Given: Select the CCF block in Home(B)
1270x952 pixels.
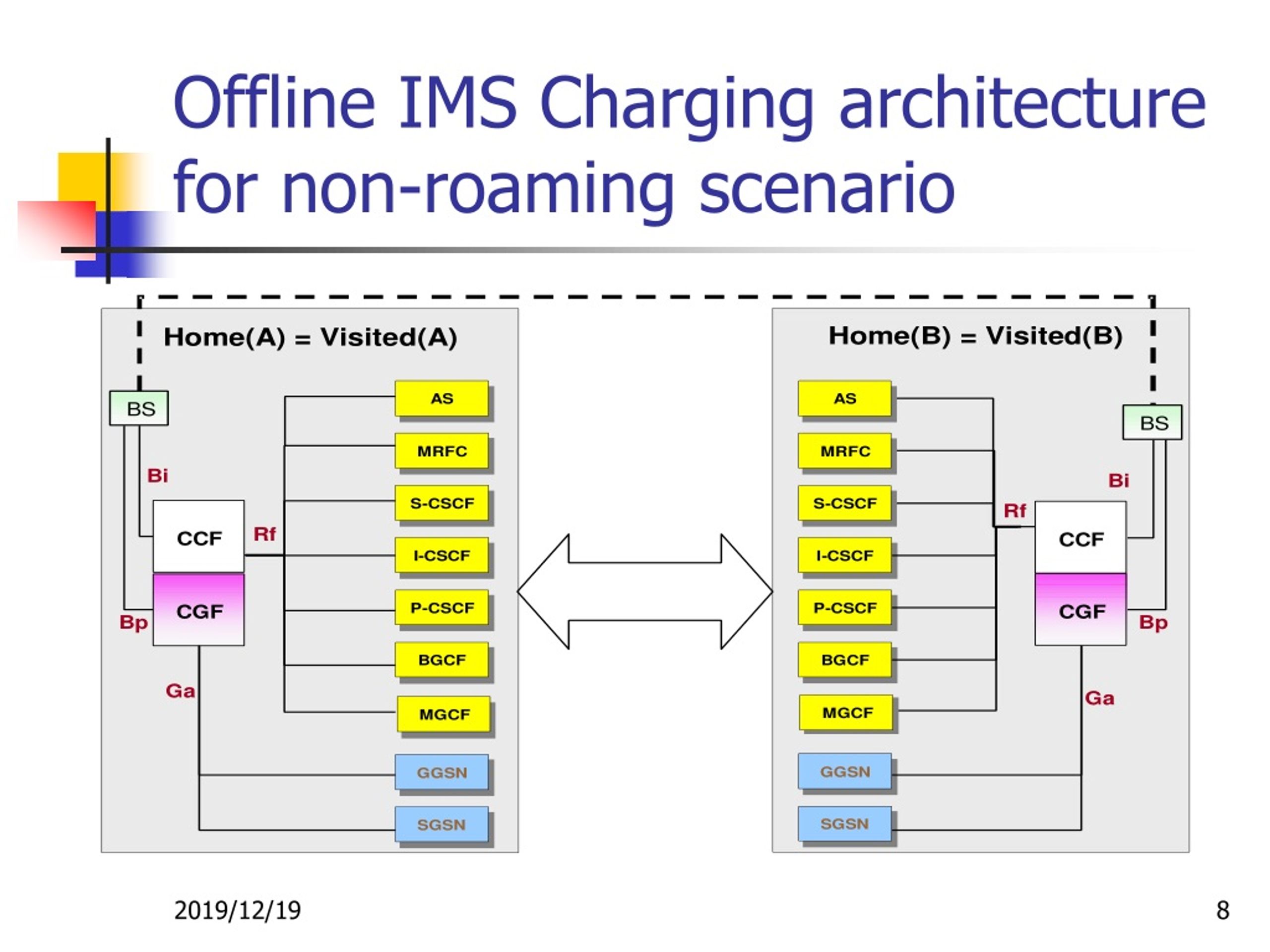Looking at the screenshot, I should coord(1080,537).
